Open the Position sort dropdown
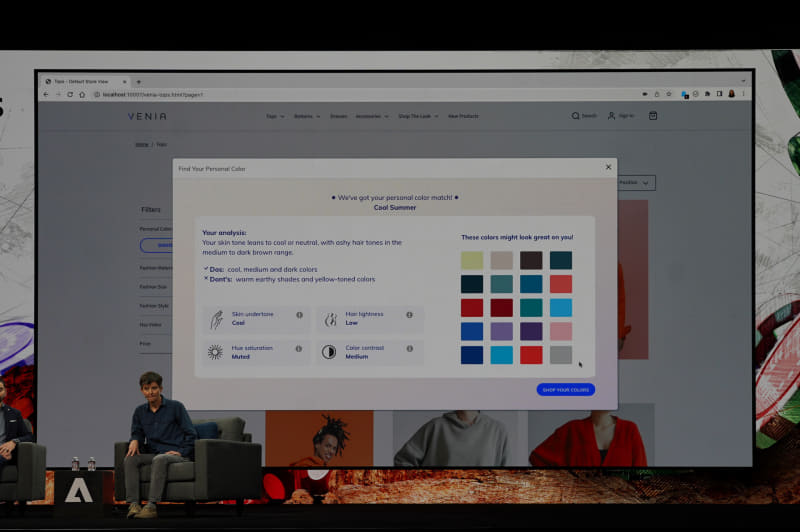 coord(636,183)
